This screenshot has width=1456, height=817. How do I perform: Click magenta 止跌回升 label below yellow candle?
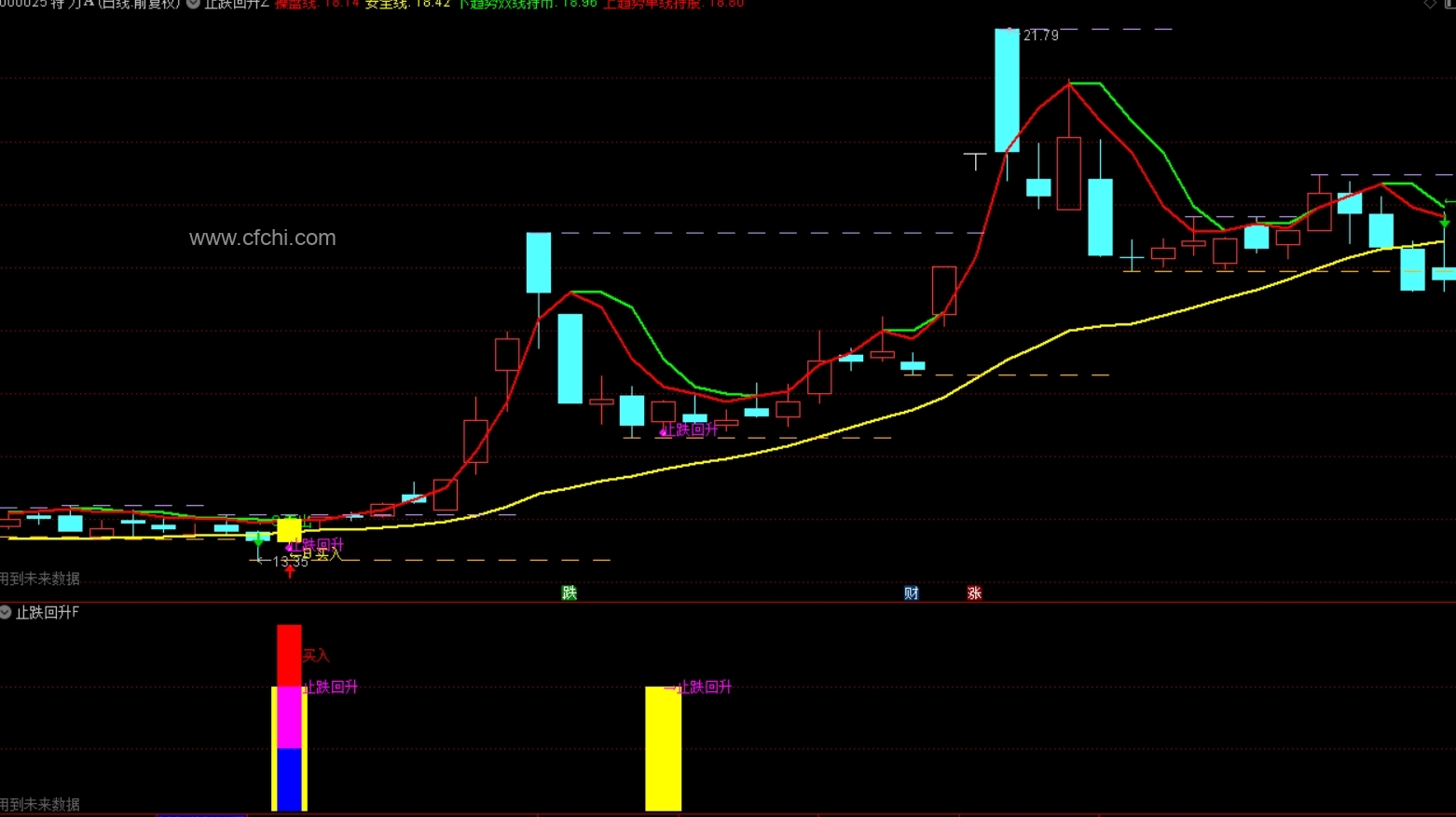pos(317,544)
